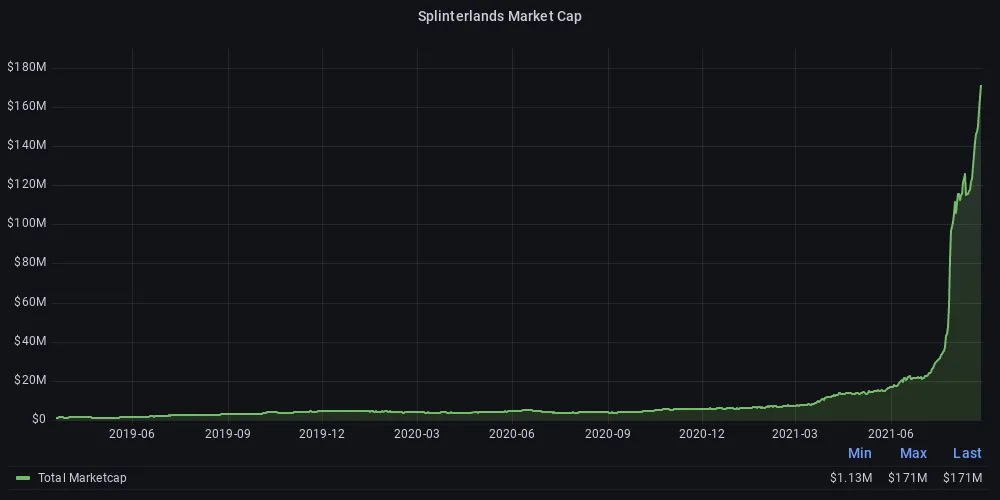Click the 2021-03 x-axis label
1000x500 pixels.
click(x=795, y=434)
